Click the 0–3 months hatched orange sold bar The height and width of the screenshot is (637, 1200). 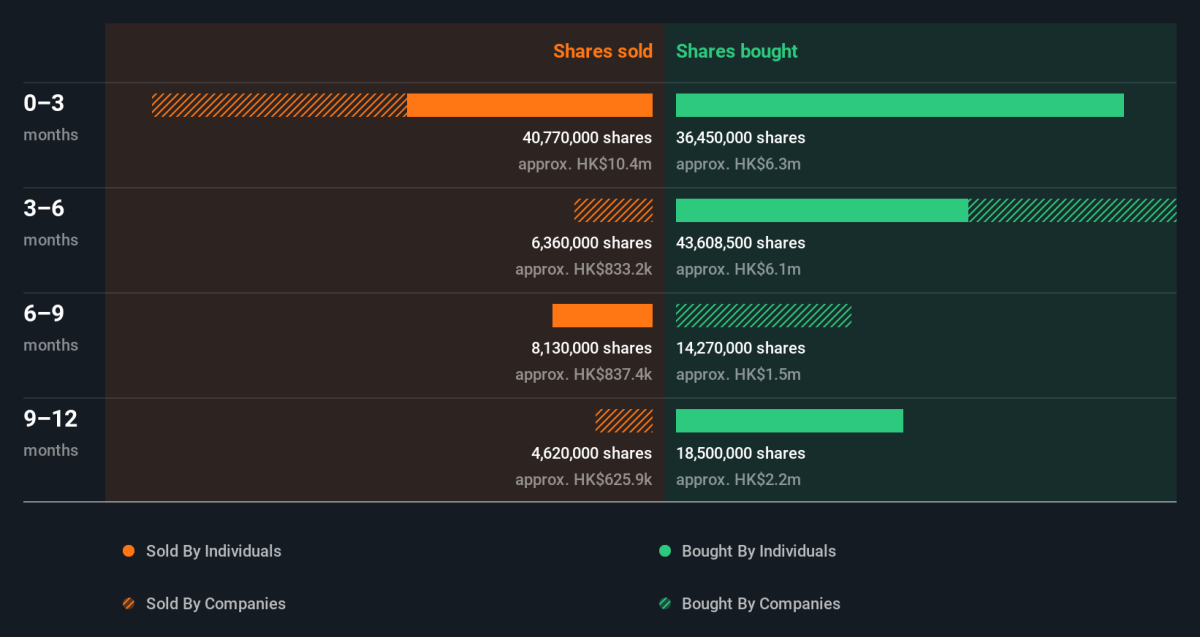click(279, 105)
